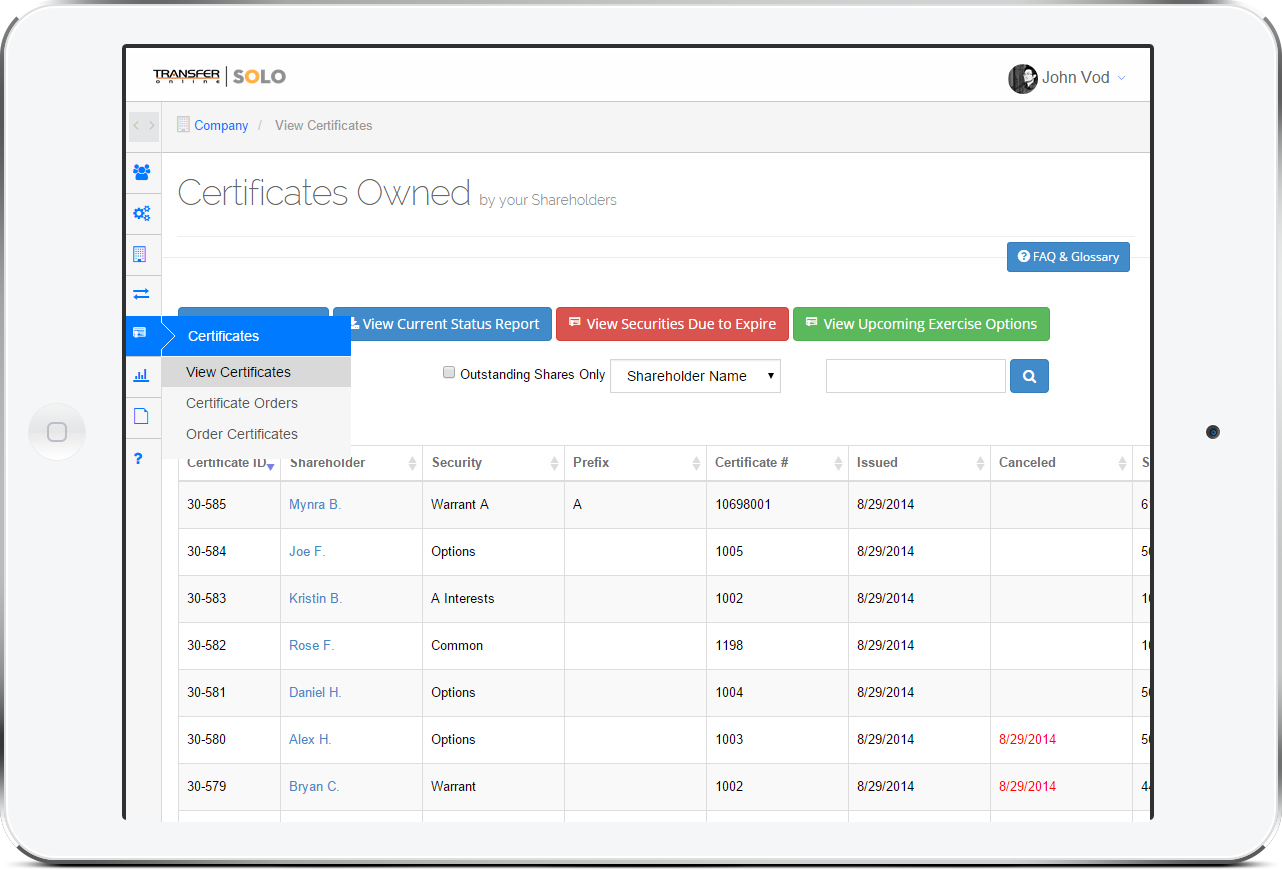Open shareholder Rose F. link
The height and width of the screenshot is (870, 1282).
coord(311,646)
